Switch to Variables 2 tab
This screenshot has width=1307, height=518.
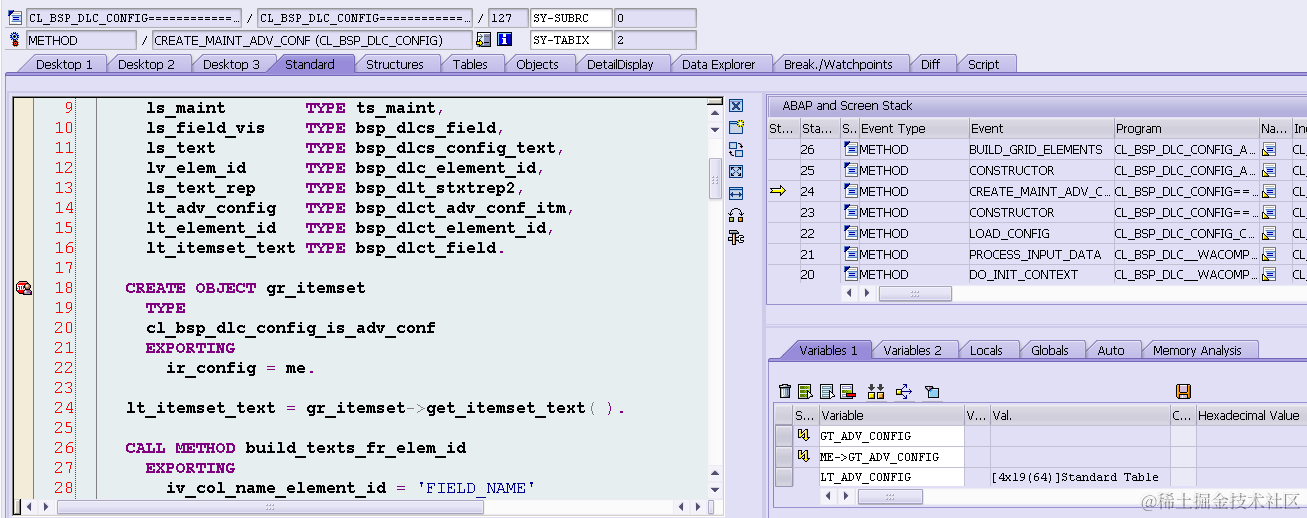tap(912, 350)
